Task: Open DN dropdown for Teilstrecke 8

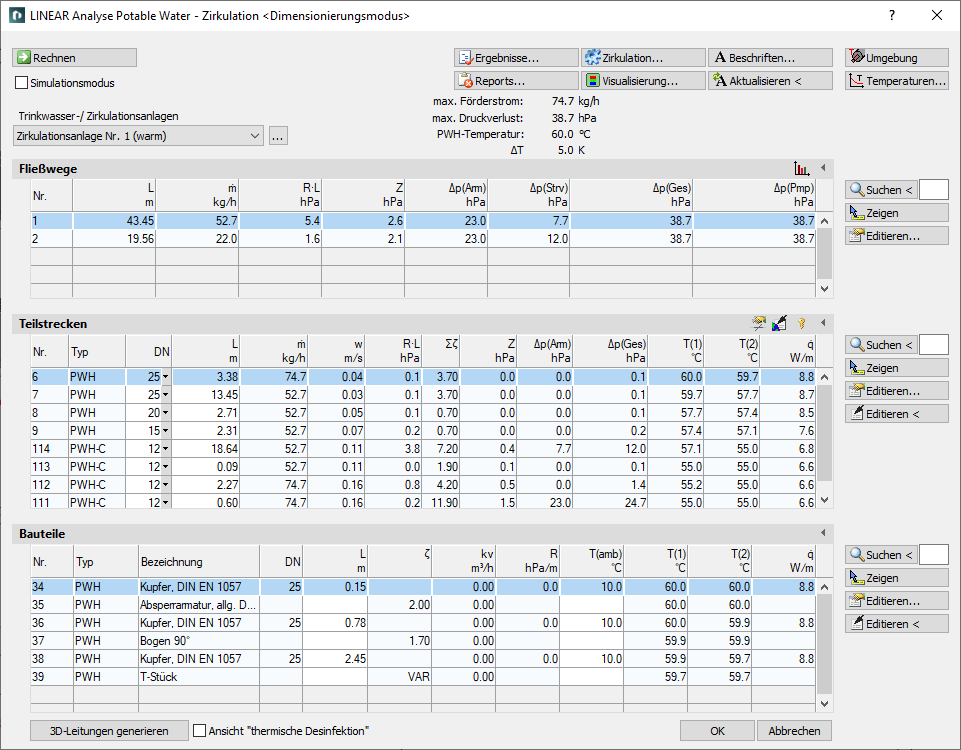Action: [x=165, y=413]
